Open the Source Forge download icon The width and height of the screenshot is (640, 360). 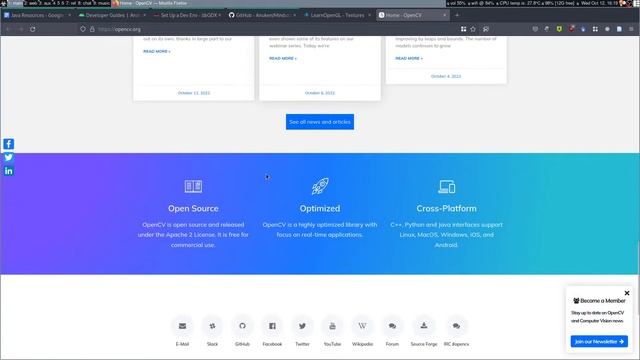(x=424, y=326)
